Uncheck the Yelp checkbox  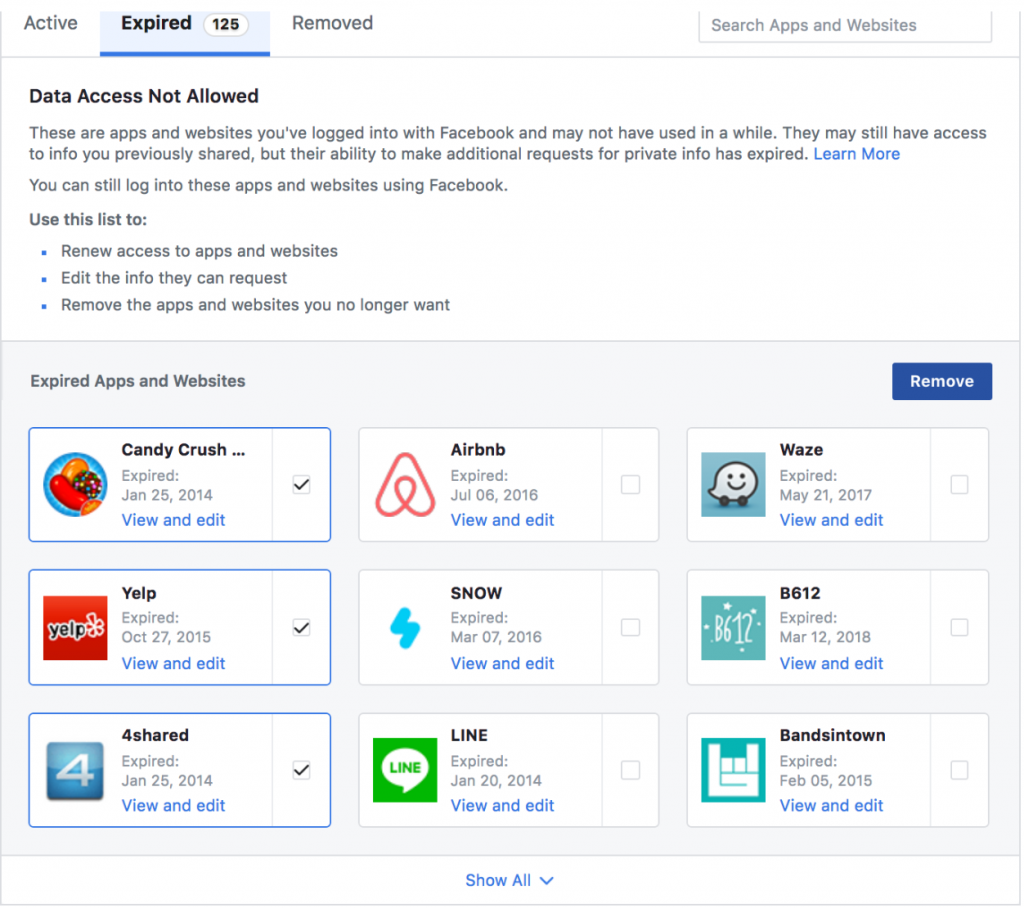click(301, 627)
